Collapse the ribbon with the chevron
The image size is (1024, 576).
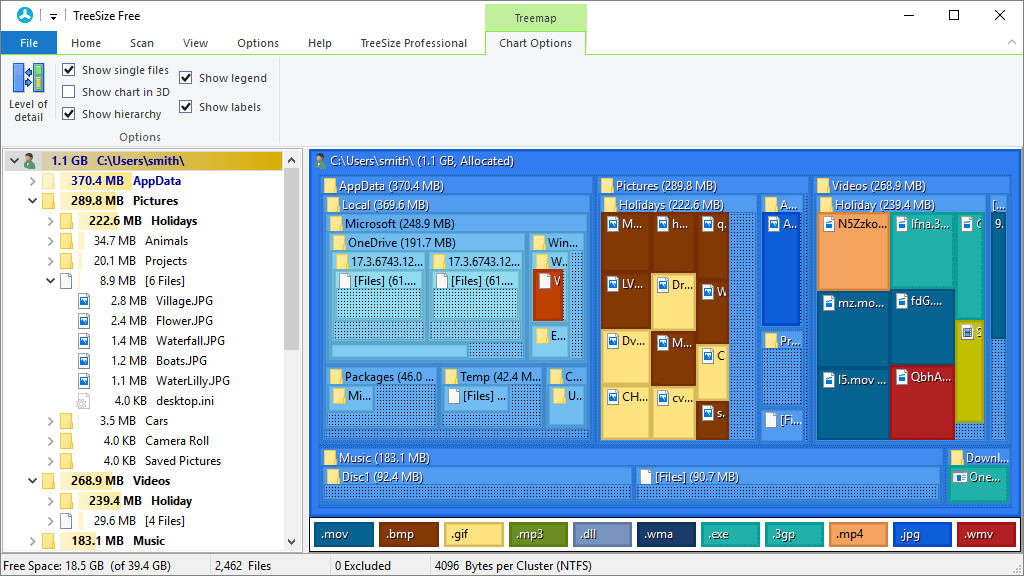tap(1012, 42)
